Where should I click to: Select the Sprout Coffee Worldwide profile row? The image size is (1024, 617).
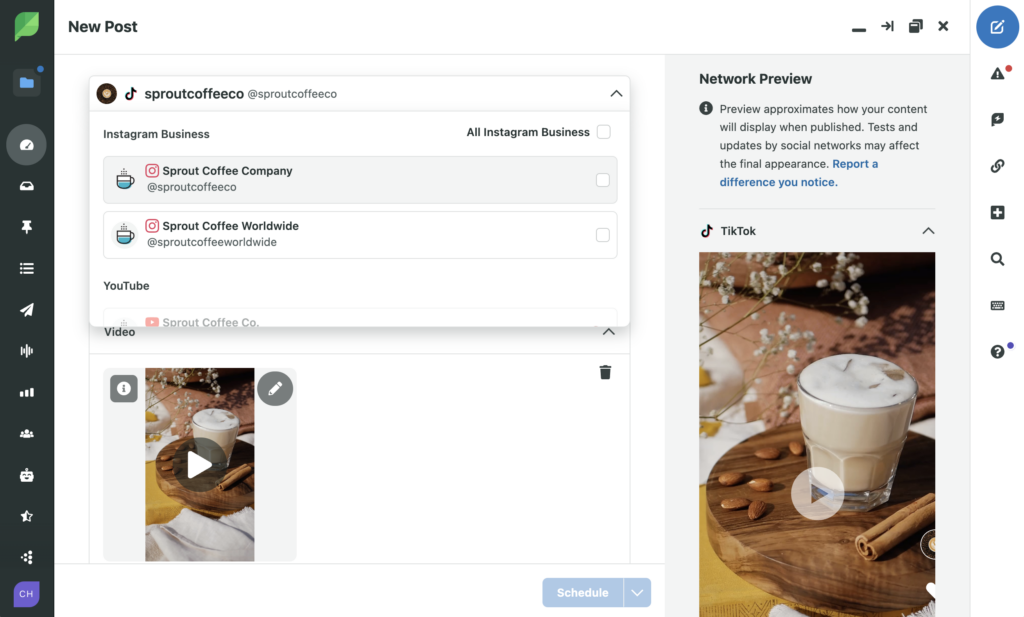pyautogui.click(x=350, y=235)
